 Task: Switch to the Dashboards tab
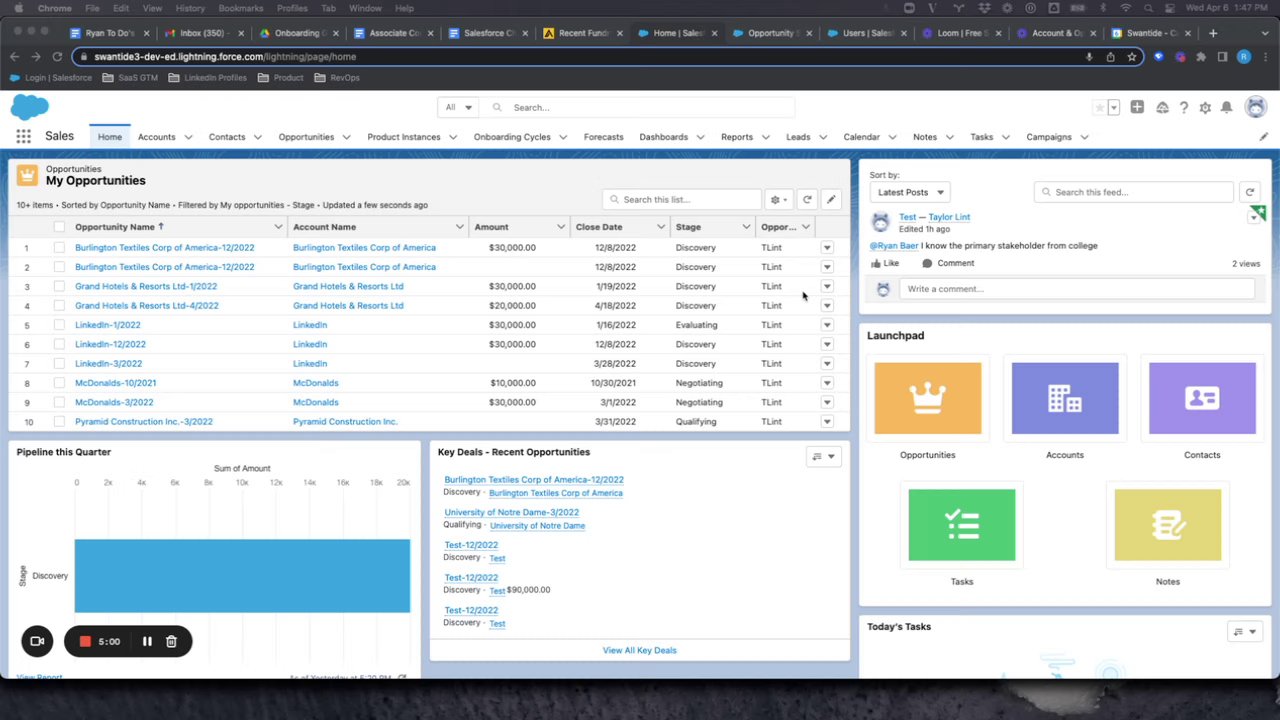664,137
